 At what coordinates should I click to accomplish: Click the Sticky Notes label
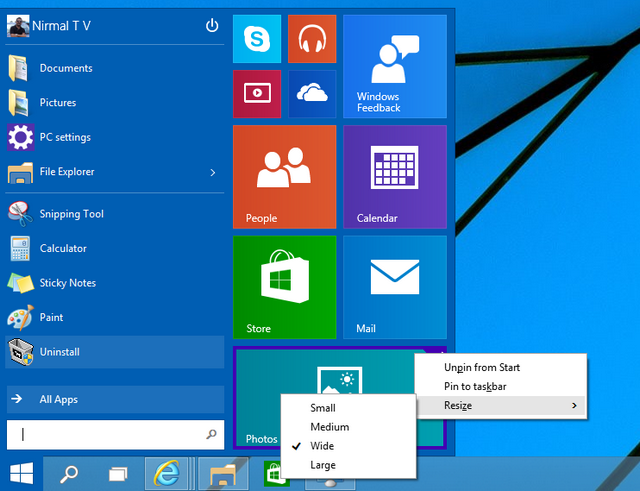pos(68,283)
